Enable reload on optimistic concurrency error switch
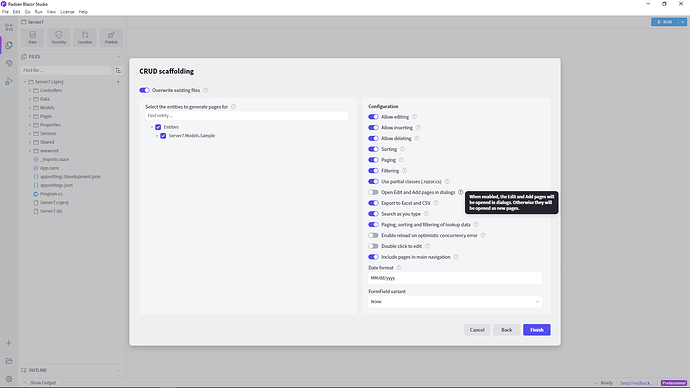 373,235
